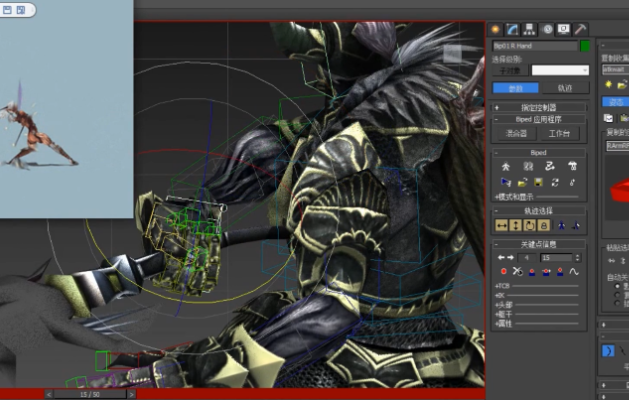Expand the 模式和显示 section
The height and width of the screenshot is (400, 629).
(514, 197)
